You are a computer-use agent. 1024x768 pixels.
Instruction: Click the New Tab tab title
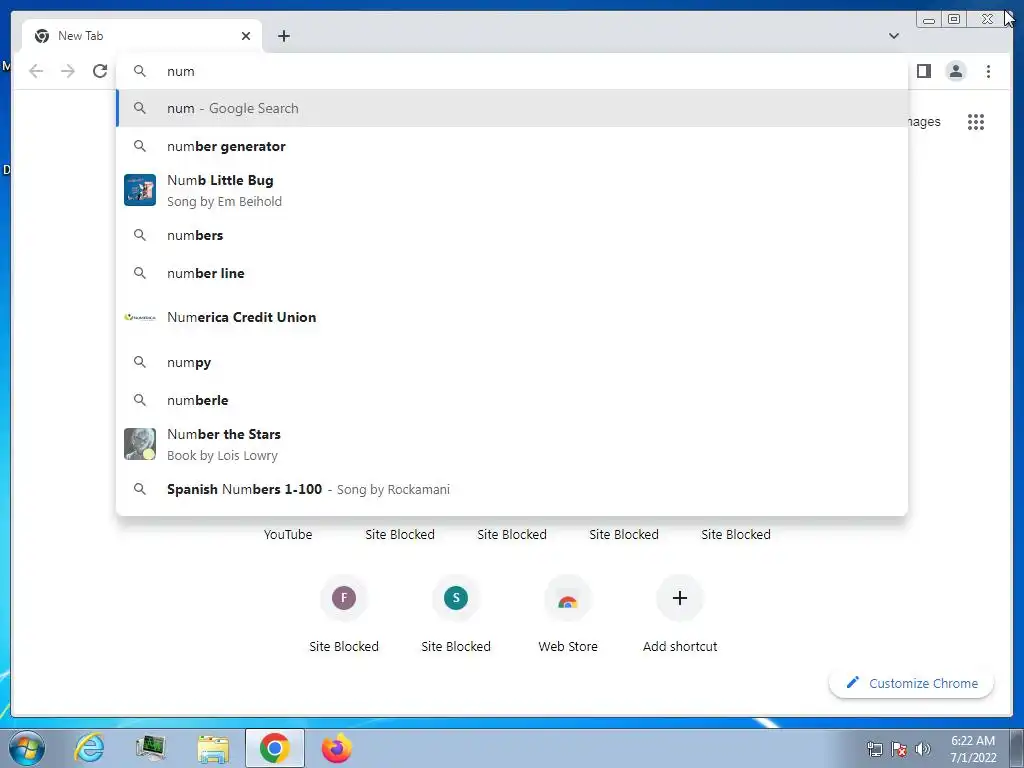80,36
